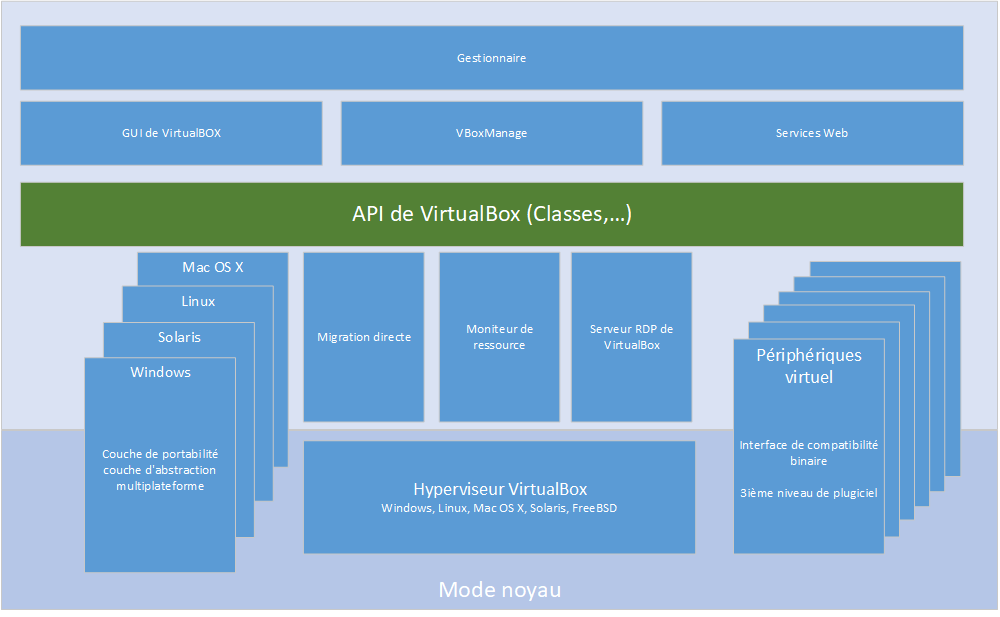This screenshot has height=617, width=1000.
Task: Click the green API de VirtualBox bar
Action: coord(492,214)
